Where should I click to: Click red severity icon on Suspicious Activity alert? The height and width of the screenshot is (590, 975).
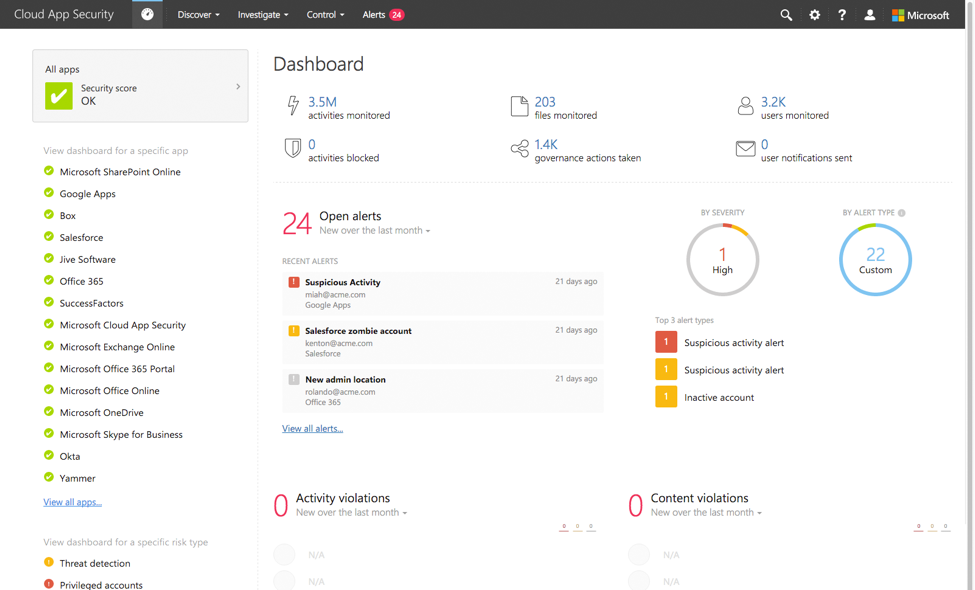click(x=293, y=282)
